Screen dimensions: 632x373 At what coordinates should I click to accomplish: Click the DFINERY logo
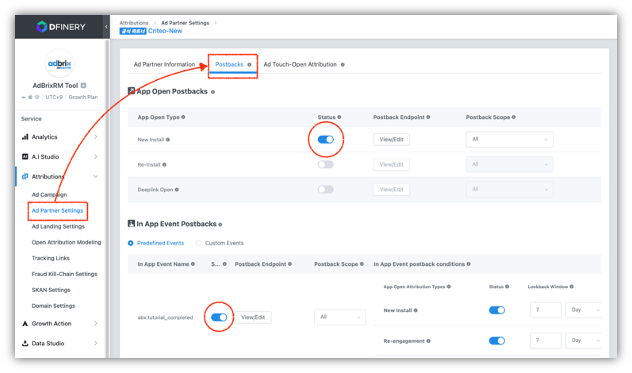[61, 27]
